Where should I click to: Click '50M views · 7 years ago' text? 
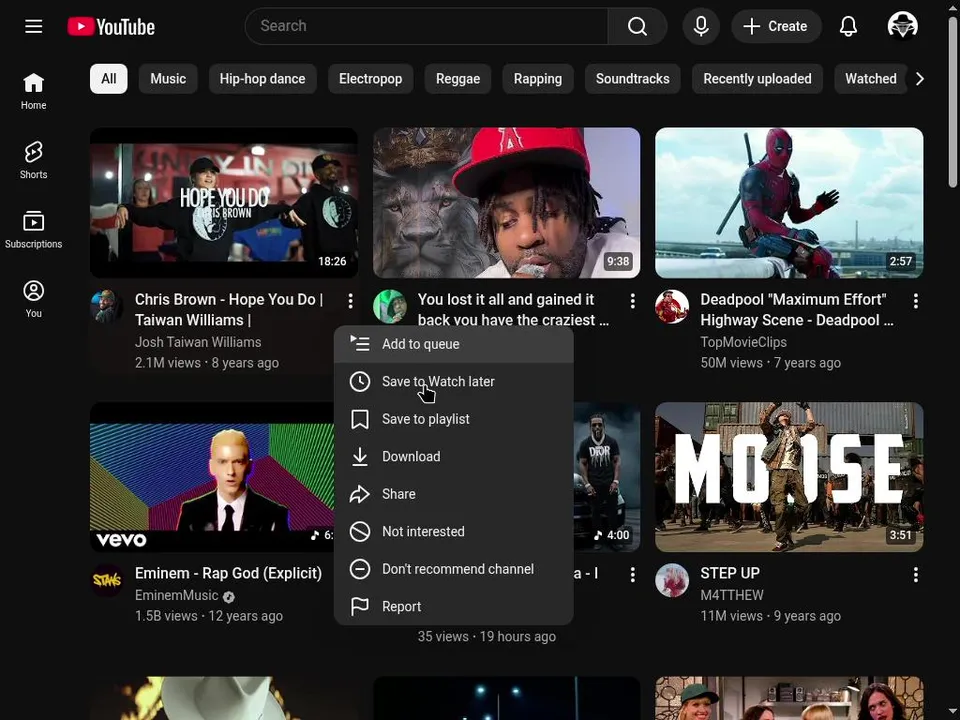pos(770,362)
